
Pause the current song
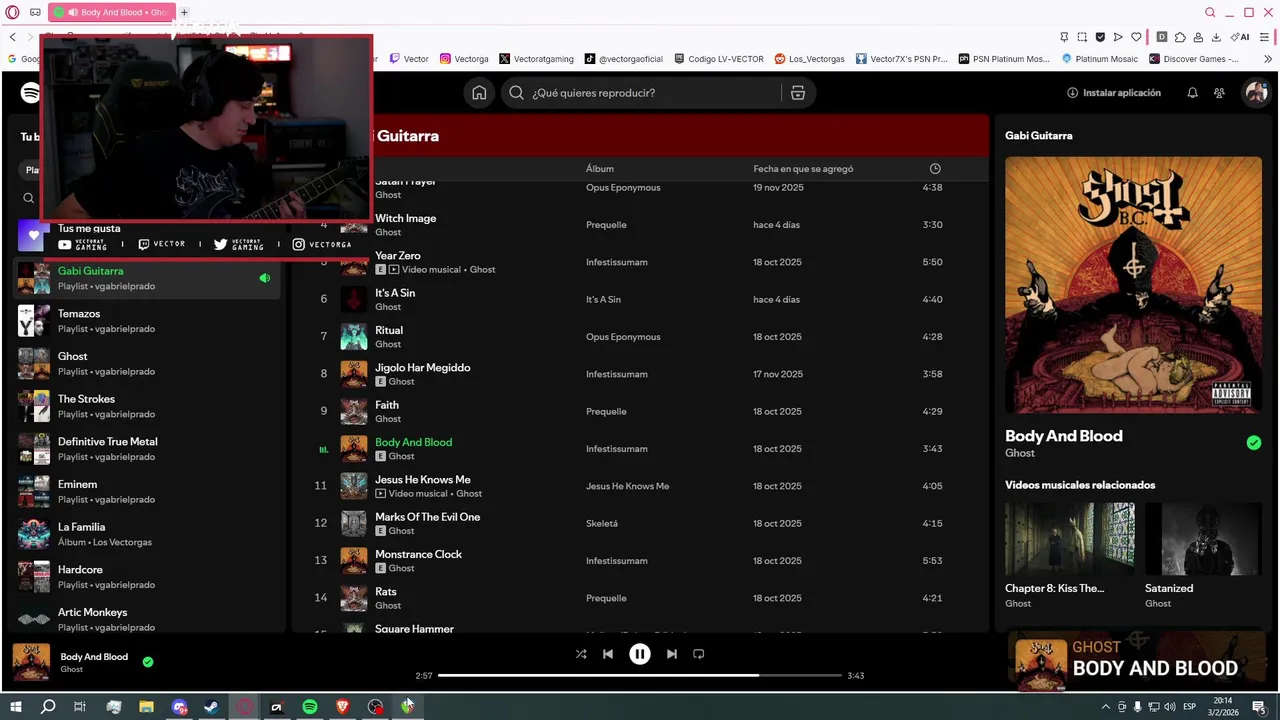point(640,654)
